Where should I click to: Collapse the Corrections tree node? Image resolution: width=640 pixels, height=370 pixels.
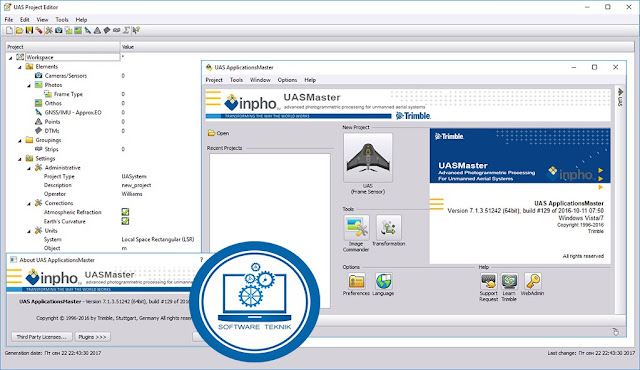click(x=29, y=203)
